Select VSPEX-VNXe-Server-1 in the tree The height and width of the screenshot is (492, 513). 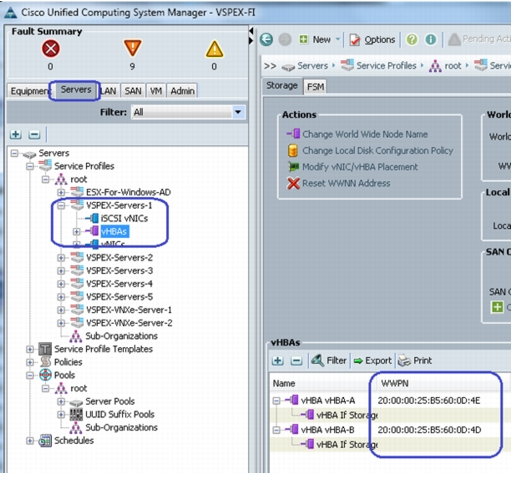click(x=129, y=310)
